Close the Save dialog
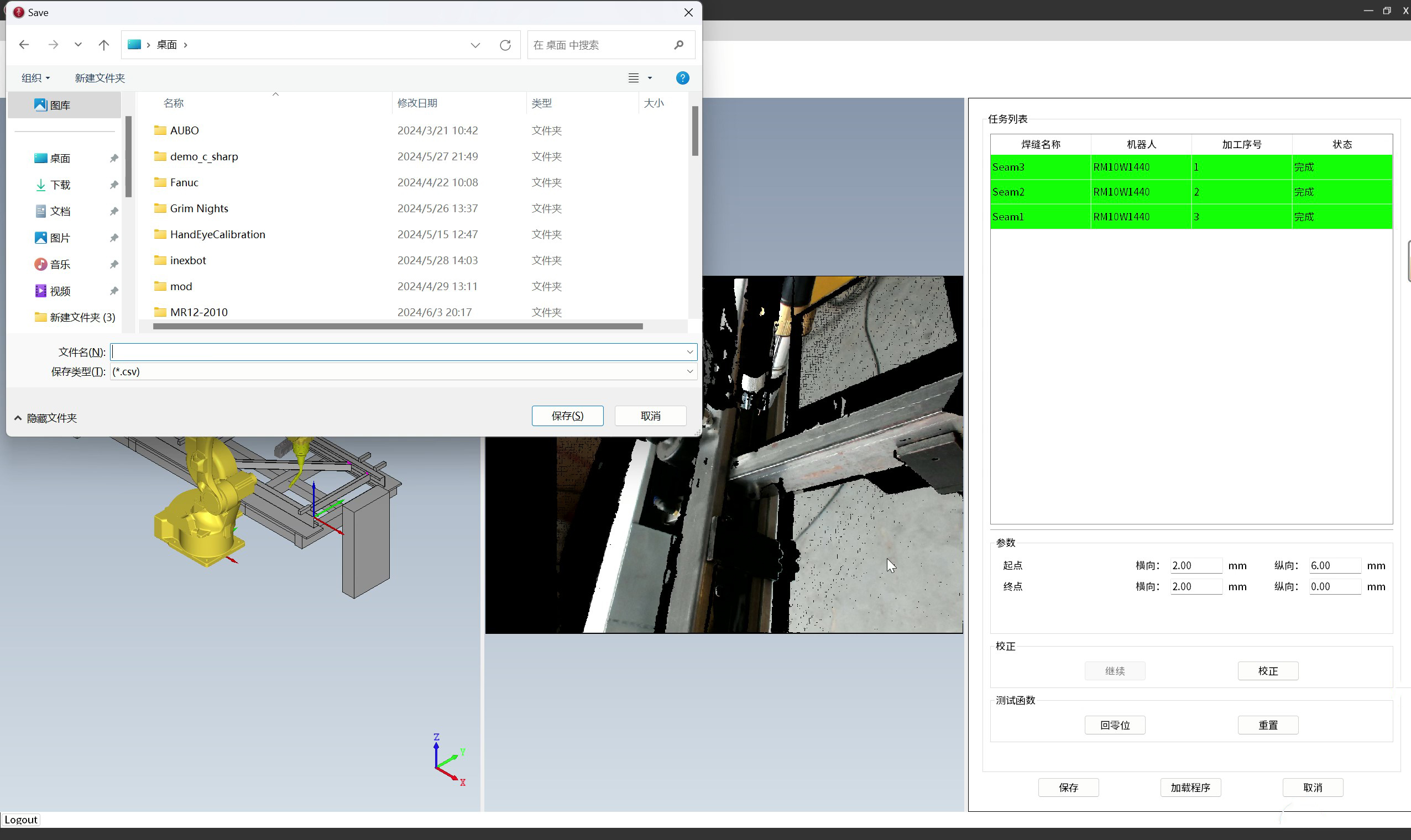 [688, 13]
